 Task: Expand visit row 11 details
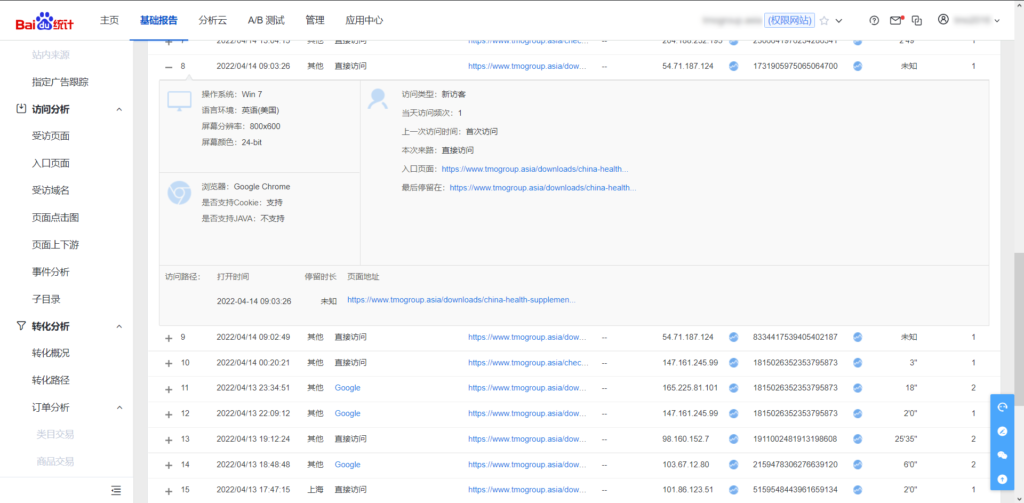tap(168, 389)
